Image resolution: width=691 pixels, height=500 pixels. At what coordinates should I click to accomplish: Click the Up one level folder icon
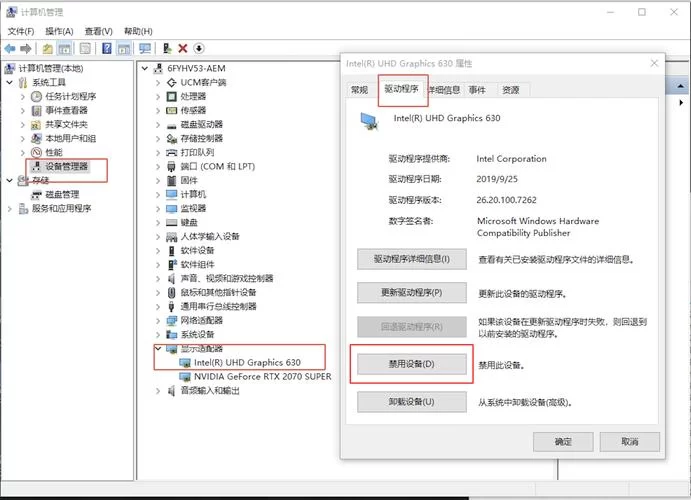[48, 48]
